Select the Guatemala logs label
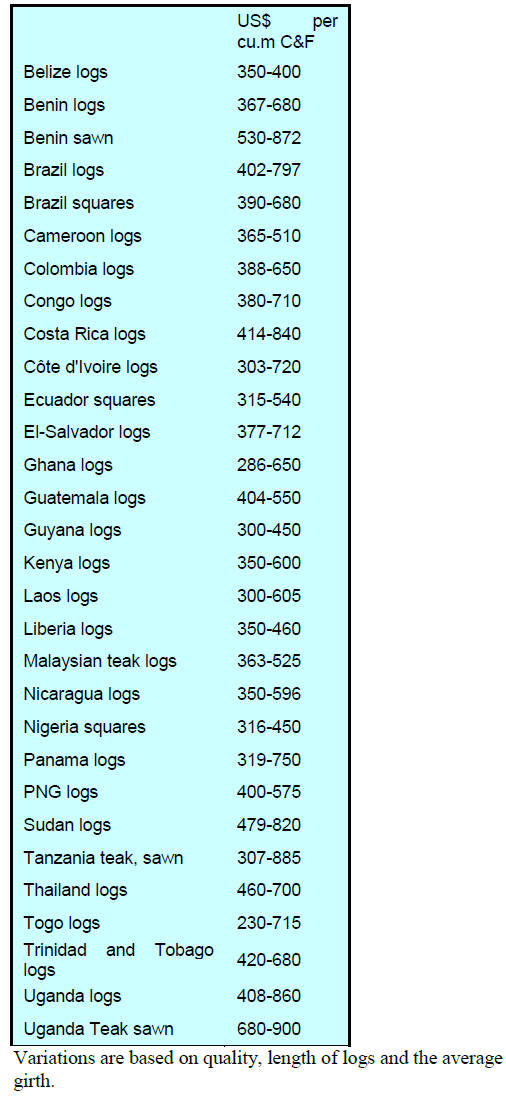The height and width of the screenshot is (1096, 506). [85, 498]
